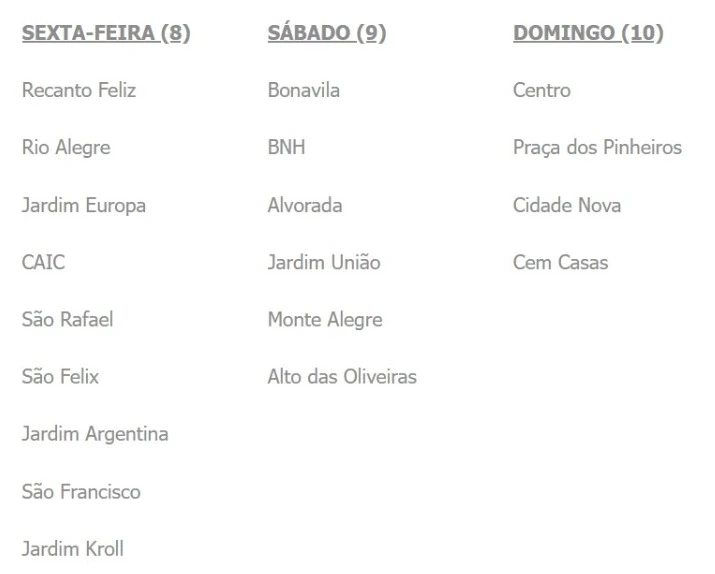Click on Rio Alegre
Image resolution: width=715 pixels, height=574 pixels.
tap(66, 148)
